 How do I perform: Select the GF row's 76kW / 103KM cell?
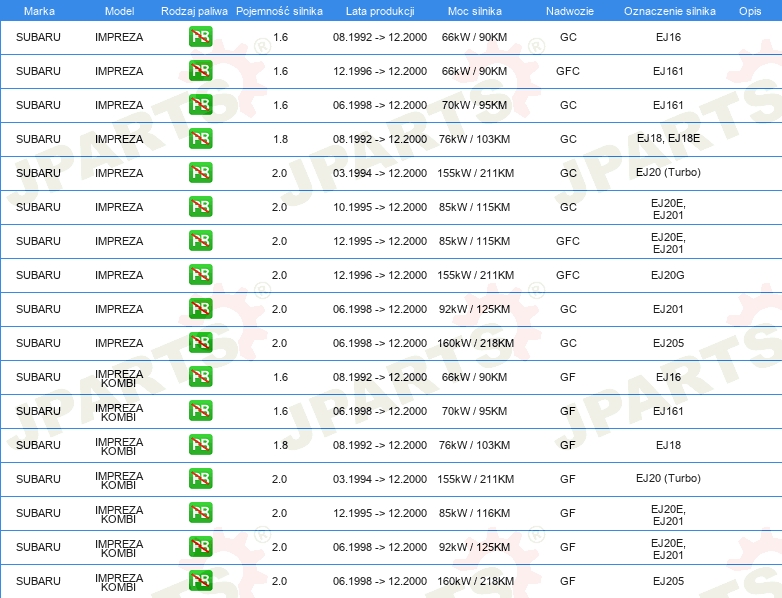click(x=474, y=445)
